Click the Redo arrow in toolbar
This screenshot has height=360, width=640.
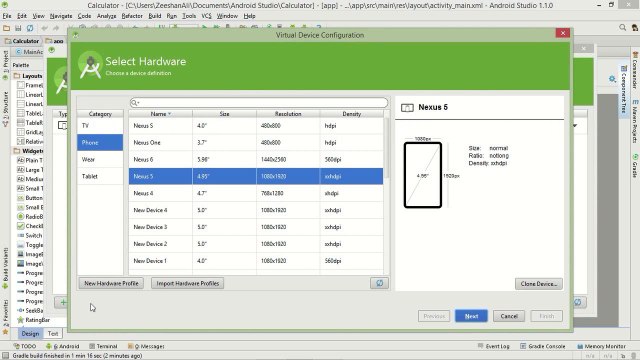click(x=56, y=28)
